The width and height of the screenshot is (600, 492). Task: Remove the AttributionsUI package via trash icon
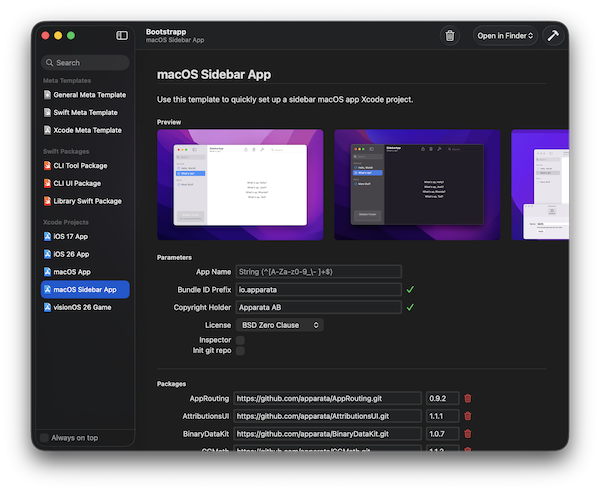[x=468, y=416]
